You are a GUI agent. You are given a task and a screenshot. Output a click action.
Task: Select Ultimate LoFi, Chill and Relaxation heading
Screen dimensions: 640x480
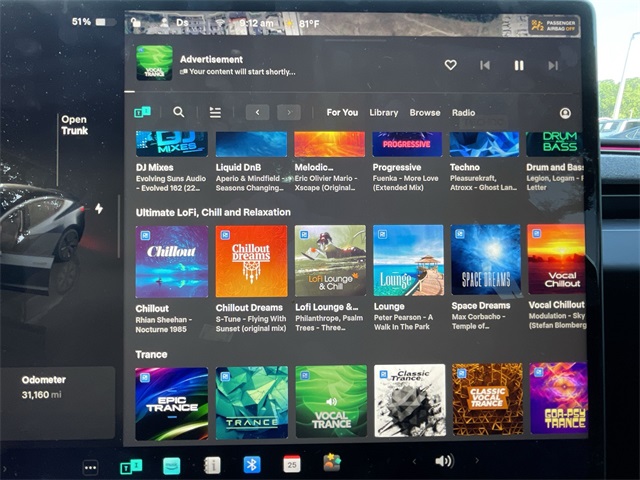coord(213,212)
